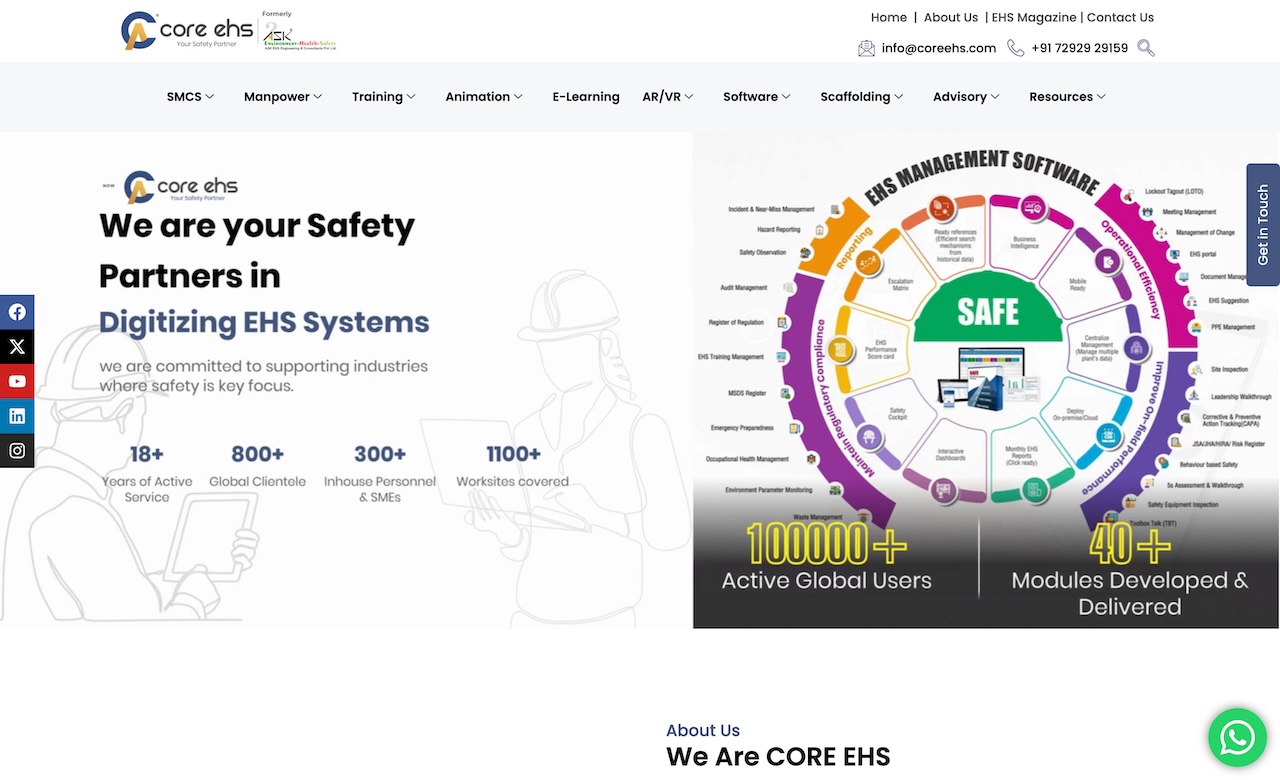Expand the AR/VR dropdown menu
This screenshot has width=1280, height=780.
pos(668,97)
